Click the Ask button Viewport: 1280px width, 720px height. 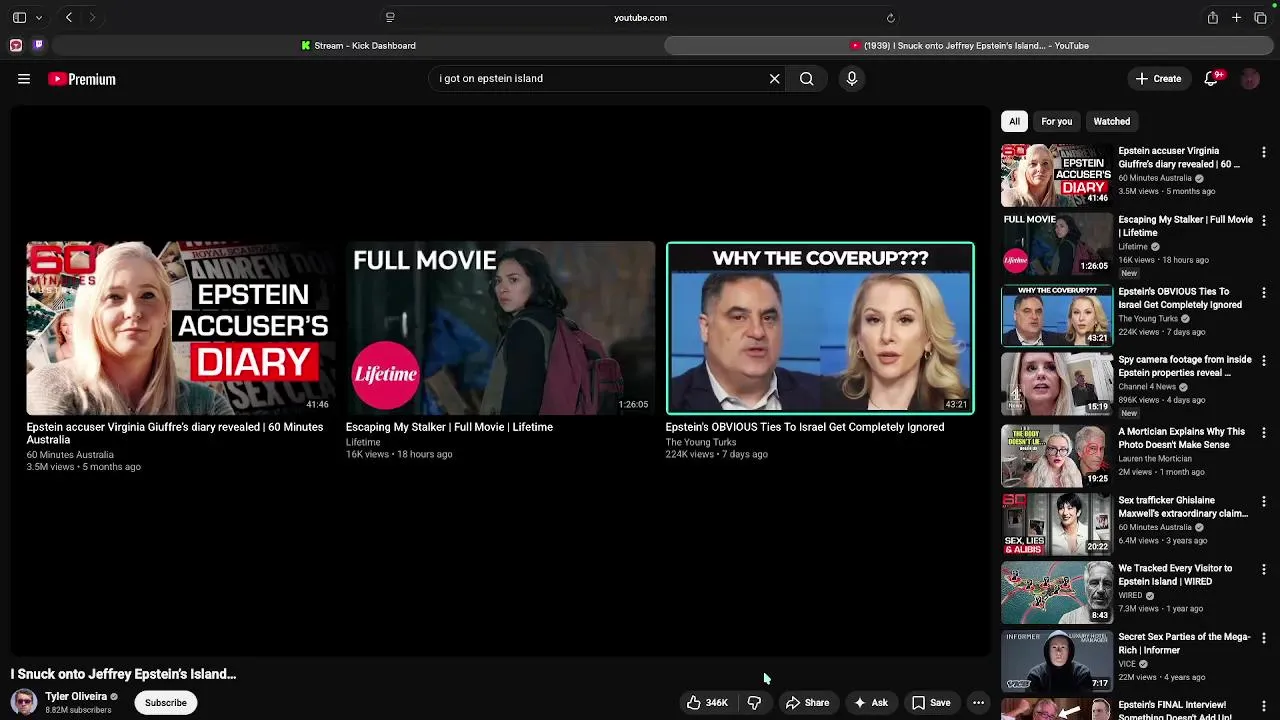click(870, 702)
